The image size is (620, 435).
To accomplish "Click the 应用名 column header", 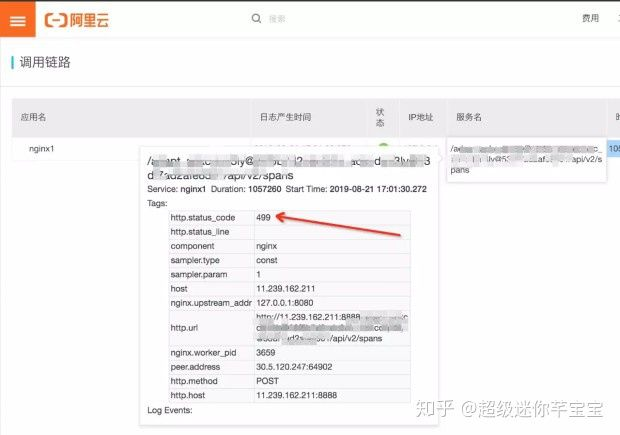I will pyautogui.click(x=33, y=117).
